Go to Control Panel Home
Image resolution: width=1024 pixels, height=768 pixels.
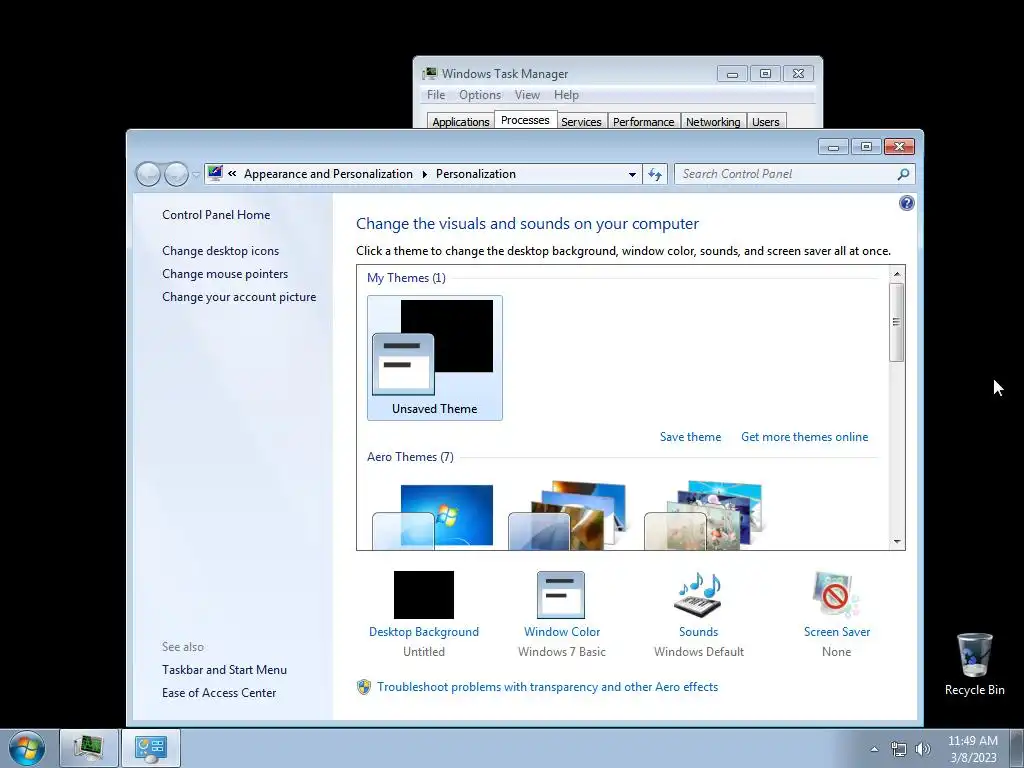216,215
